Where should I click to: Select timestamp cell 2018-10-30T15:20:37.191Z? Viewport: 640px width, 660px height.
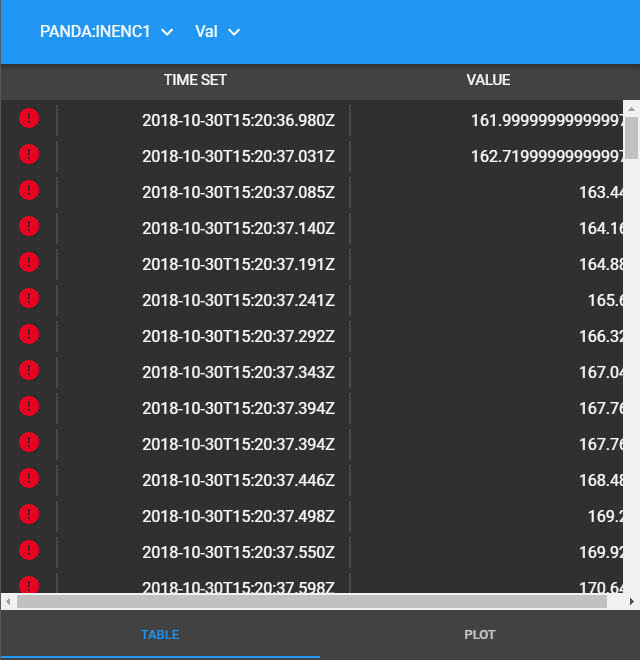(238, 264)
